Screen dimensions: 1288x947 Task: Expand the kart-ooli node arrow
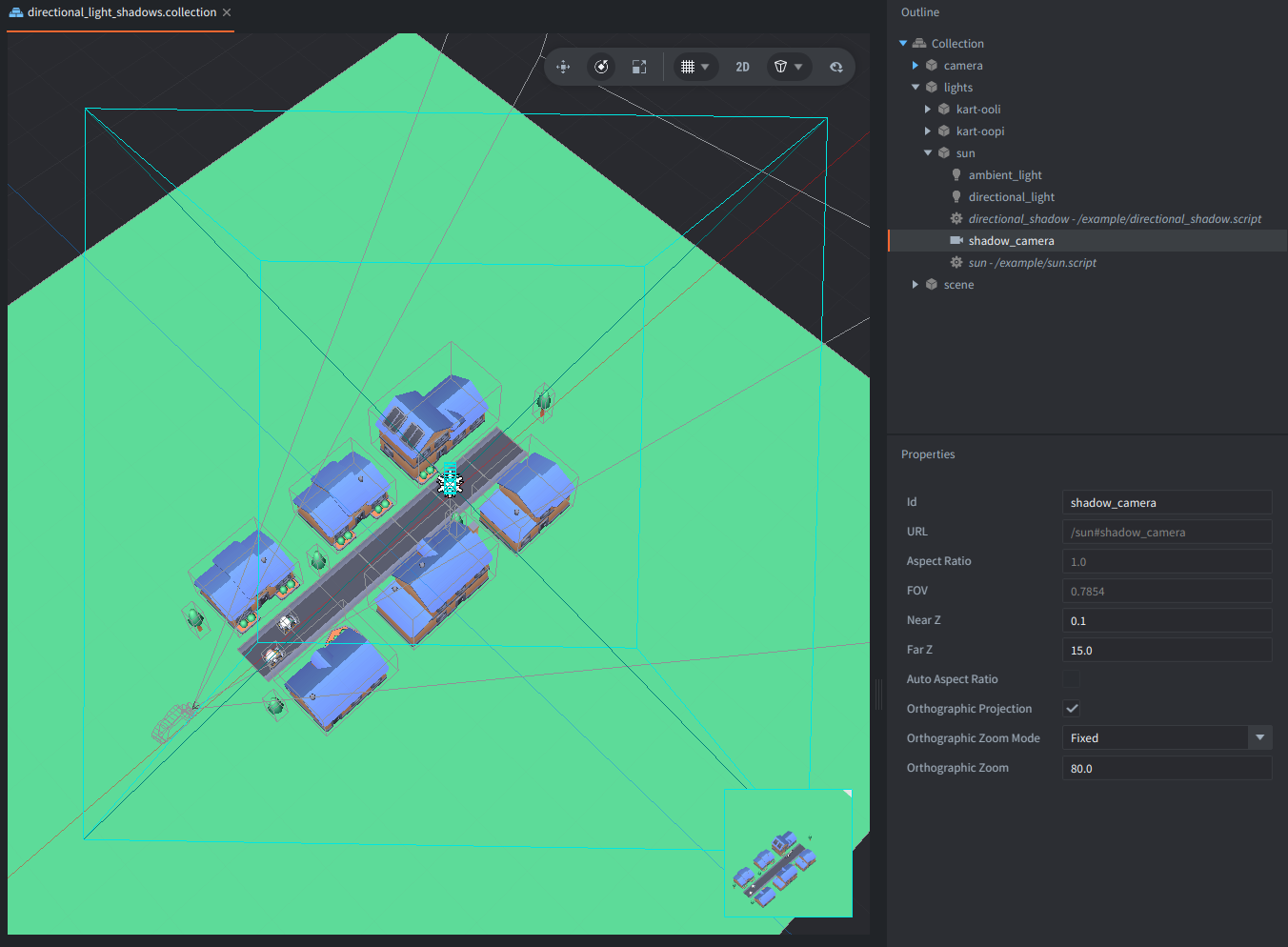click(928, 110)
